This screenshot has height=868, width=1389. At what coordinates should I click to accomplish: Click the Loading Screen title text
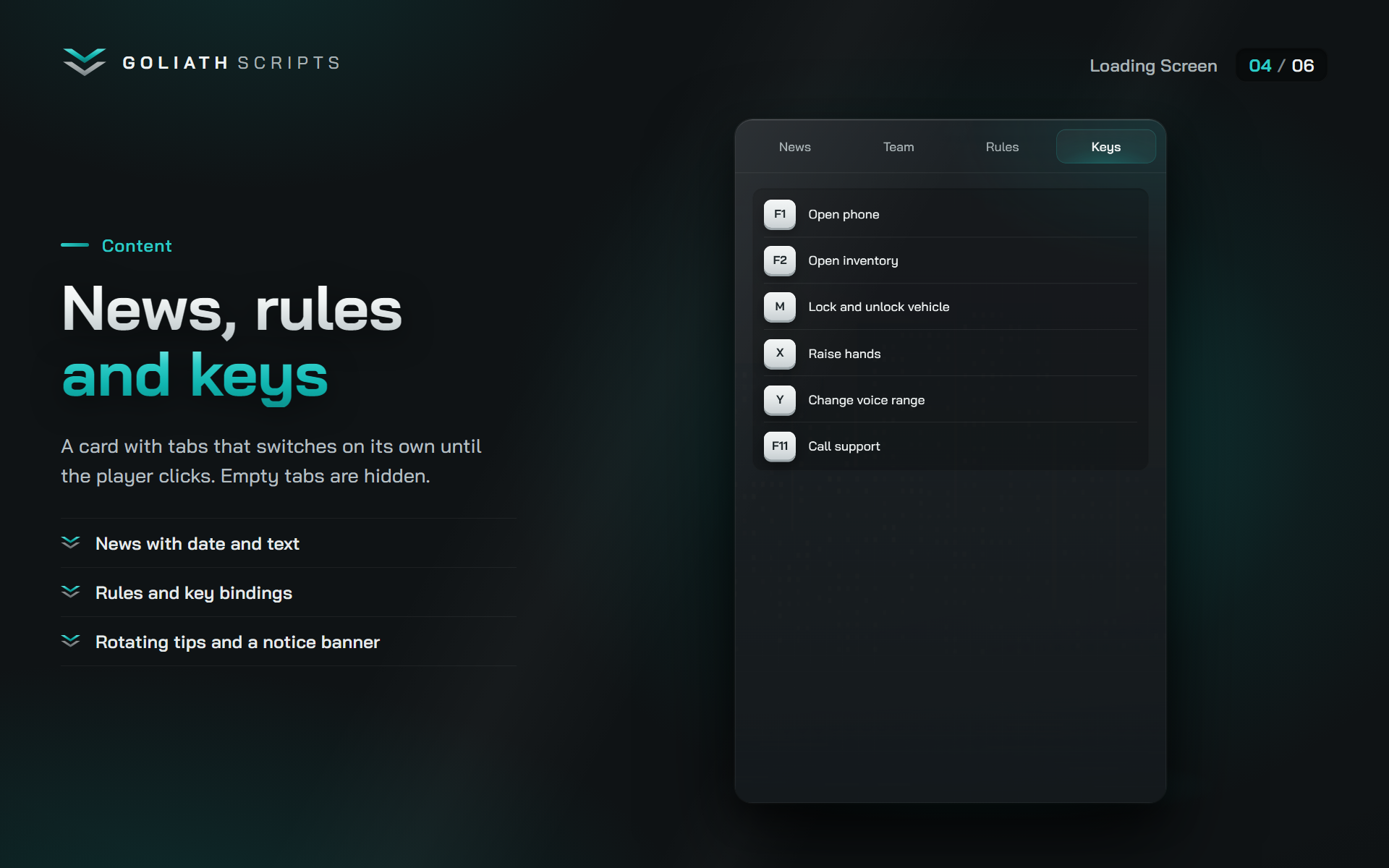(1153, 66)
